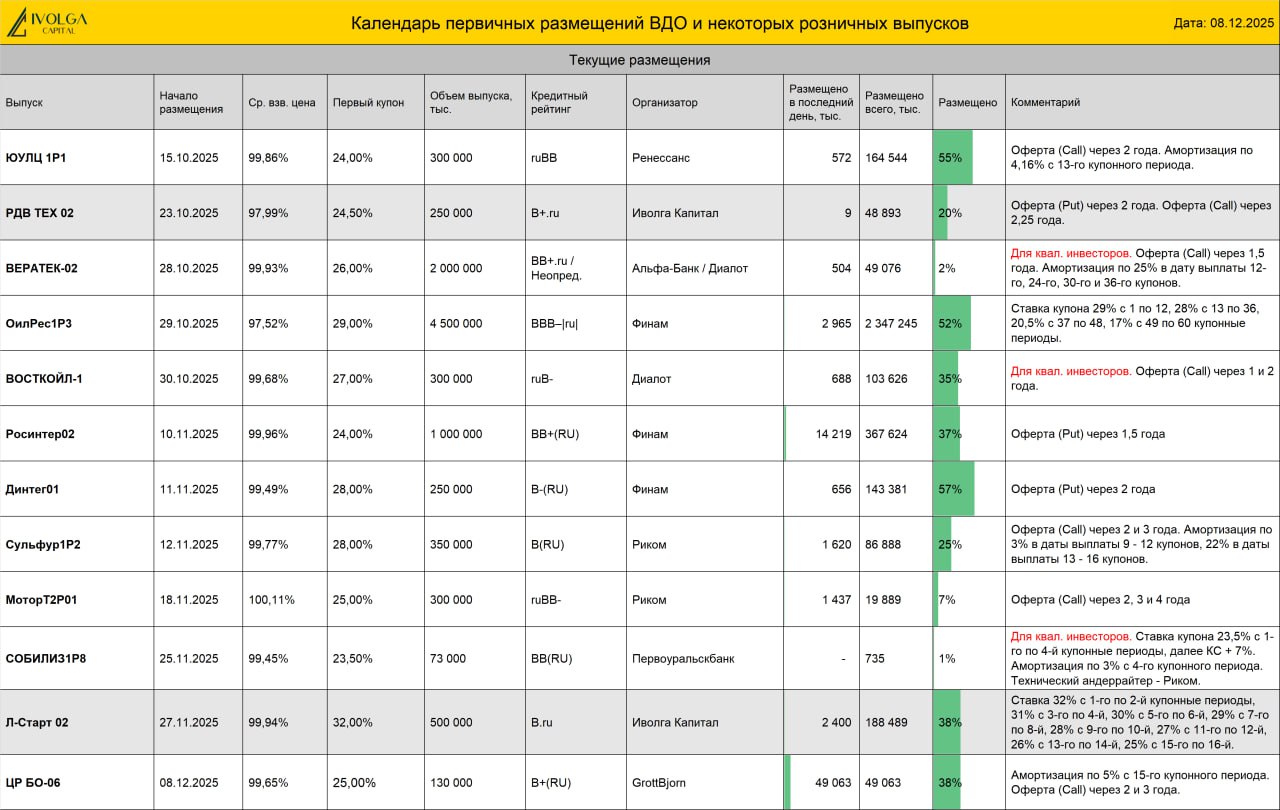Click start date 25.11.2025
This screenshot has height=810, width=1280.
coord(188,659)
